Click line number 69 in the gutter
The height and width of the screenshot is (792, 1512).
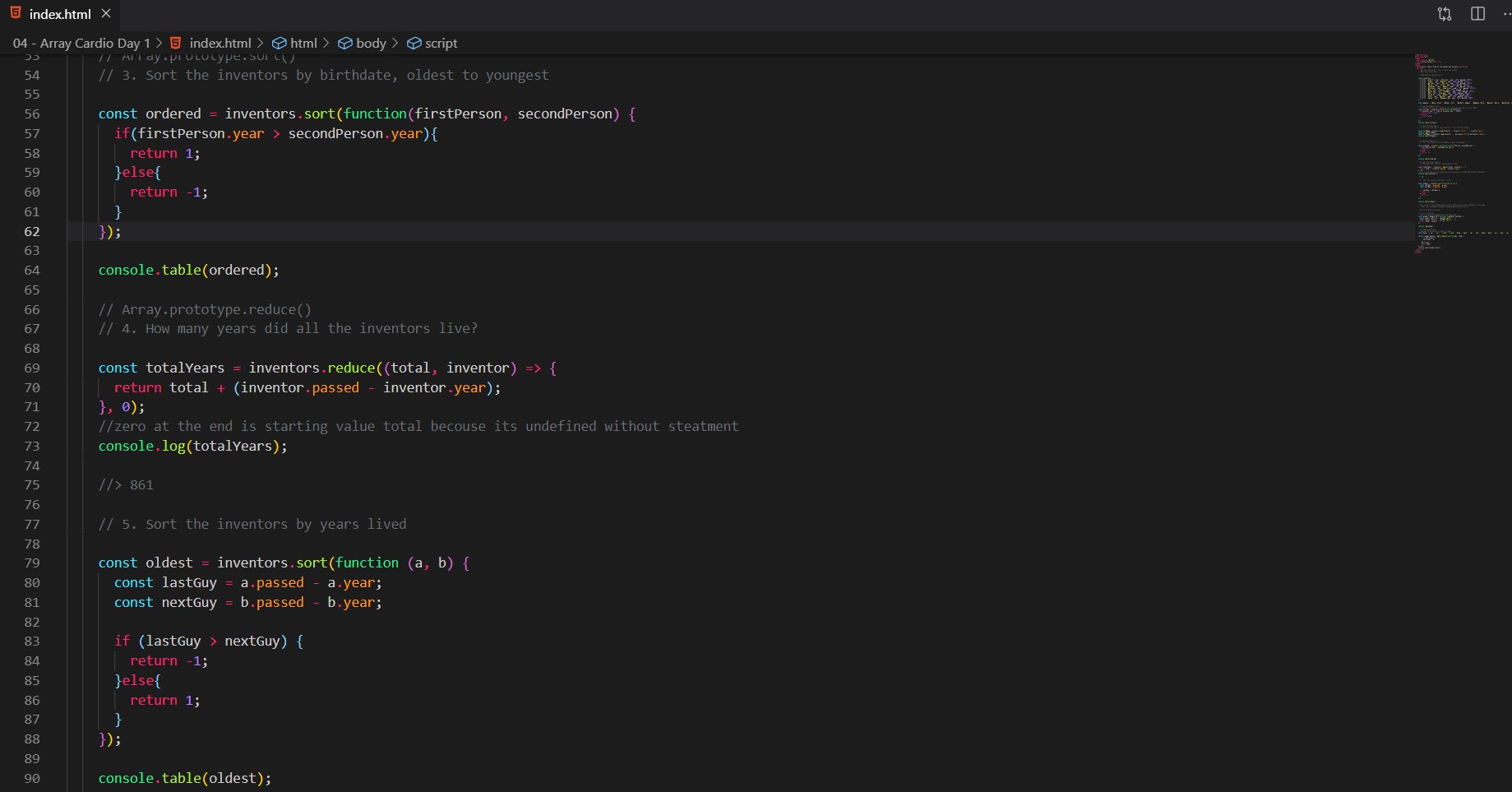point(32,368)
